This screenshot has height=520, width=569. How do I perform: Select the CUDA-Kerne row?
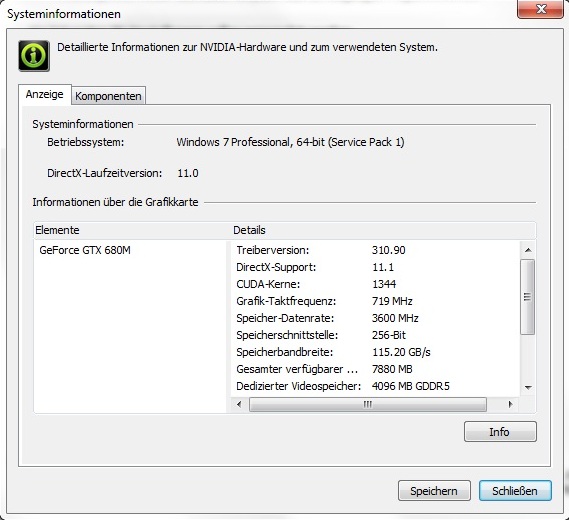click(x=376, y=284)
